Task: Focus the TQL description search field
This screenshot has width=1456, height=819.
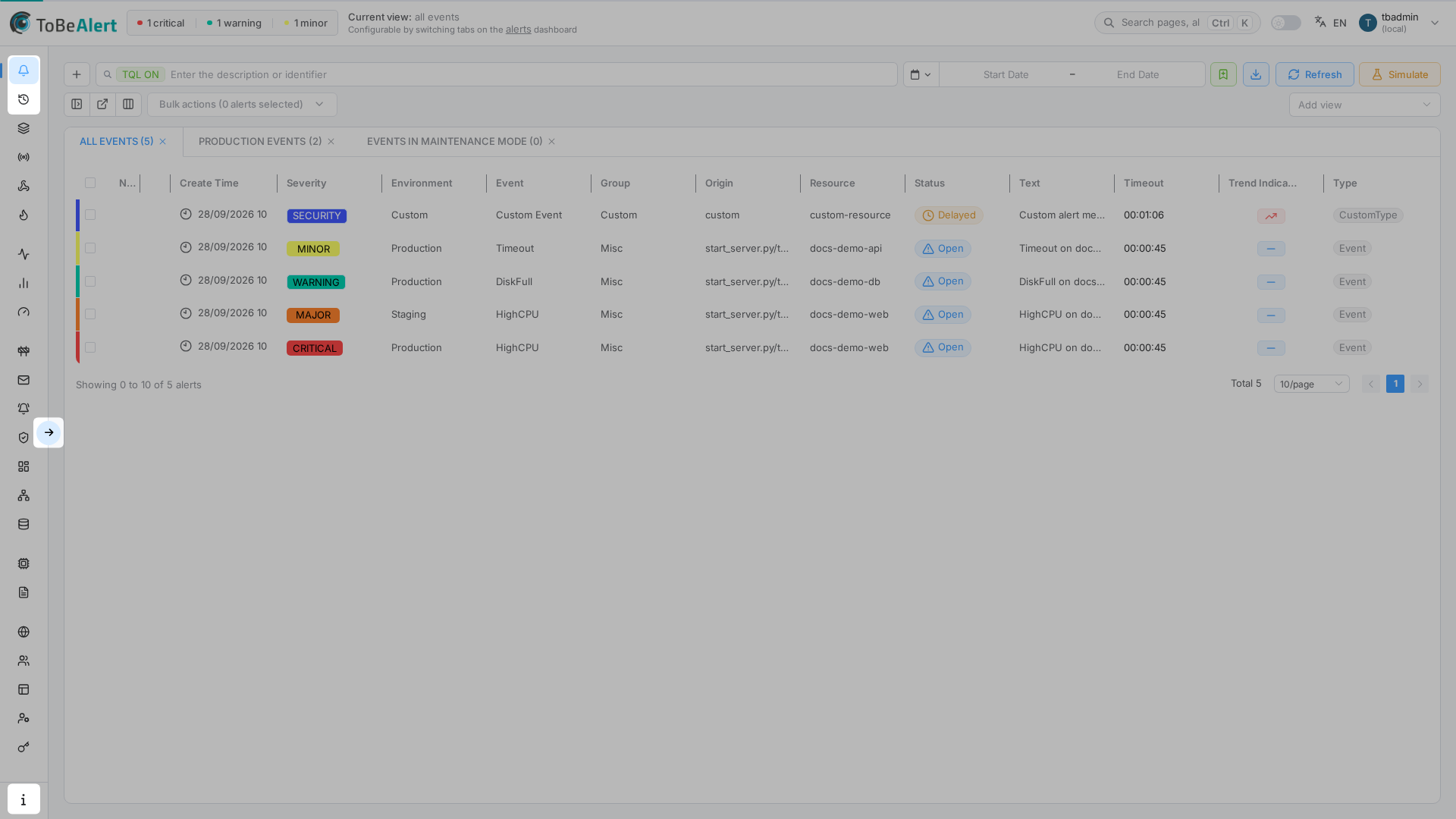Action: click(x=497, y=74)
